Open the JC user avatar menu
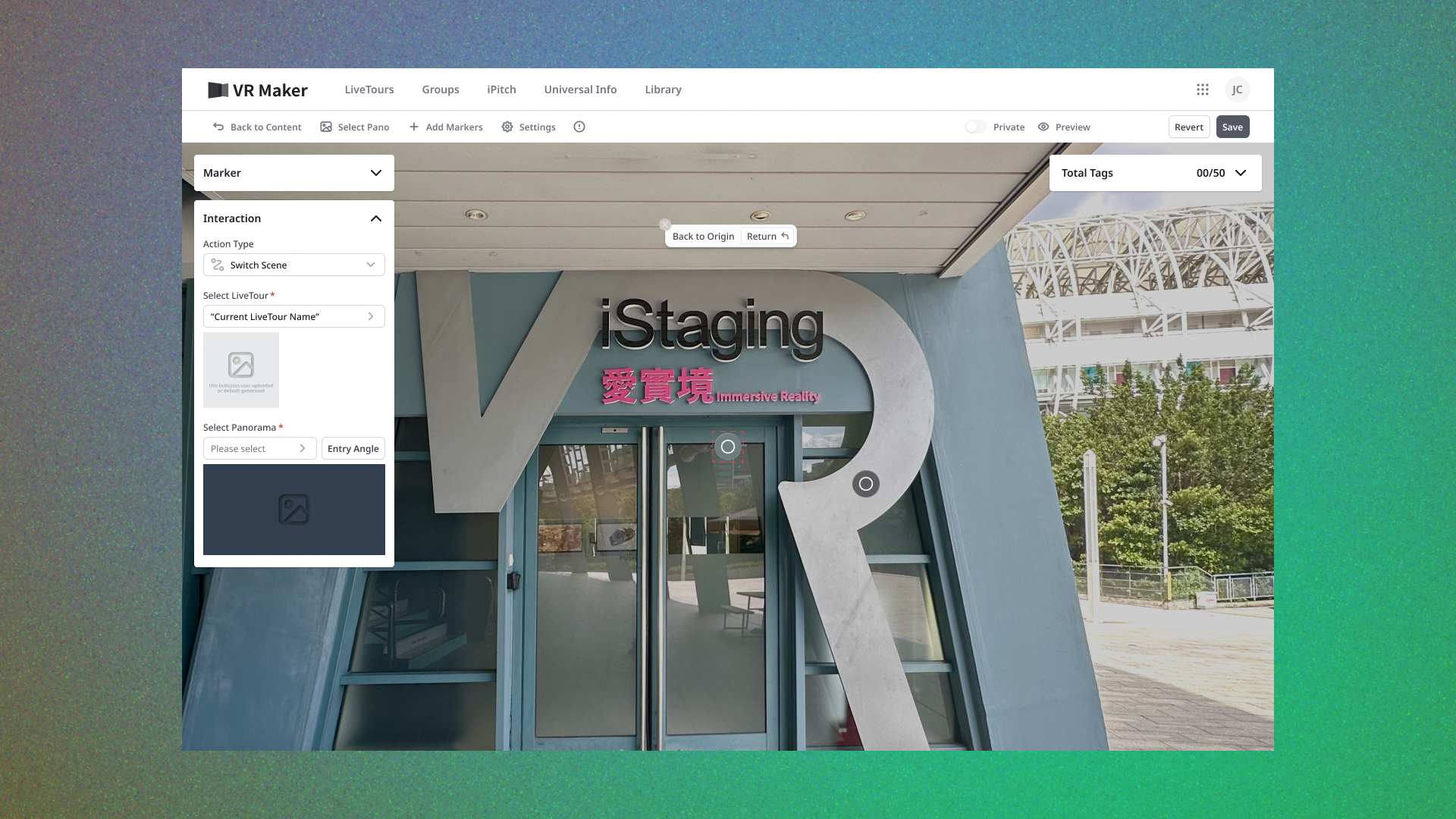Image resolution: width=1456 pixels, height=819 pixels. pyautogui.click(x=1237, y=89)
